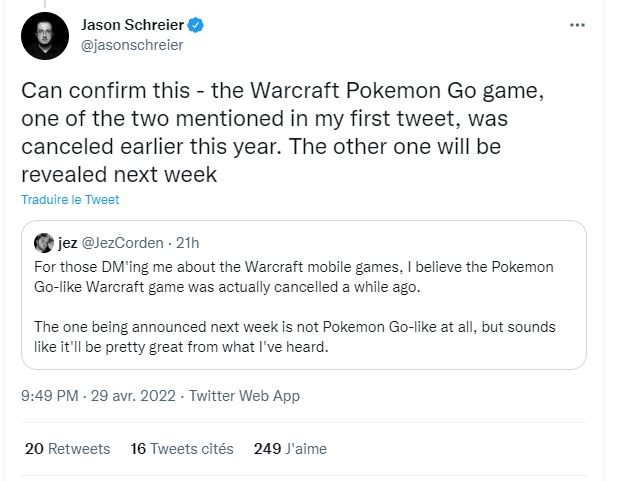
Task: Show the 249 J'aime likes list
Action: 290,449
